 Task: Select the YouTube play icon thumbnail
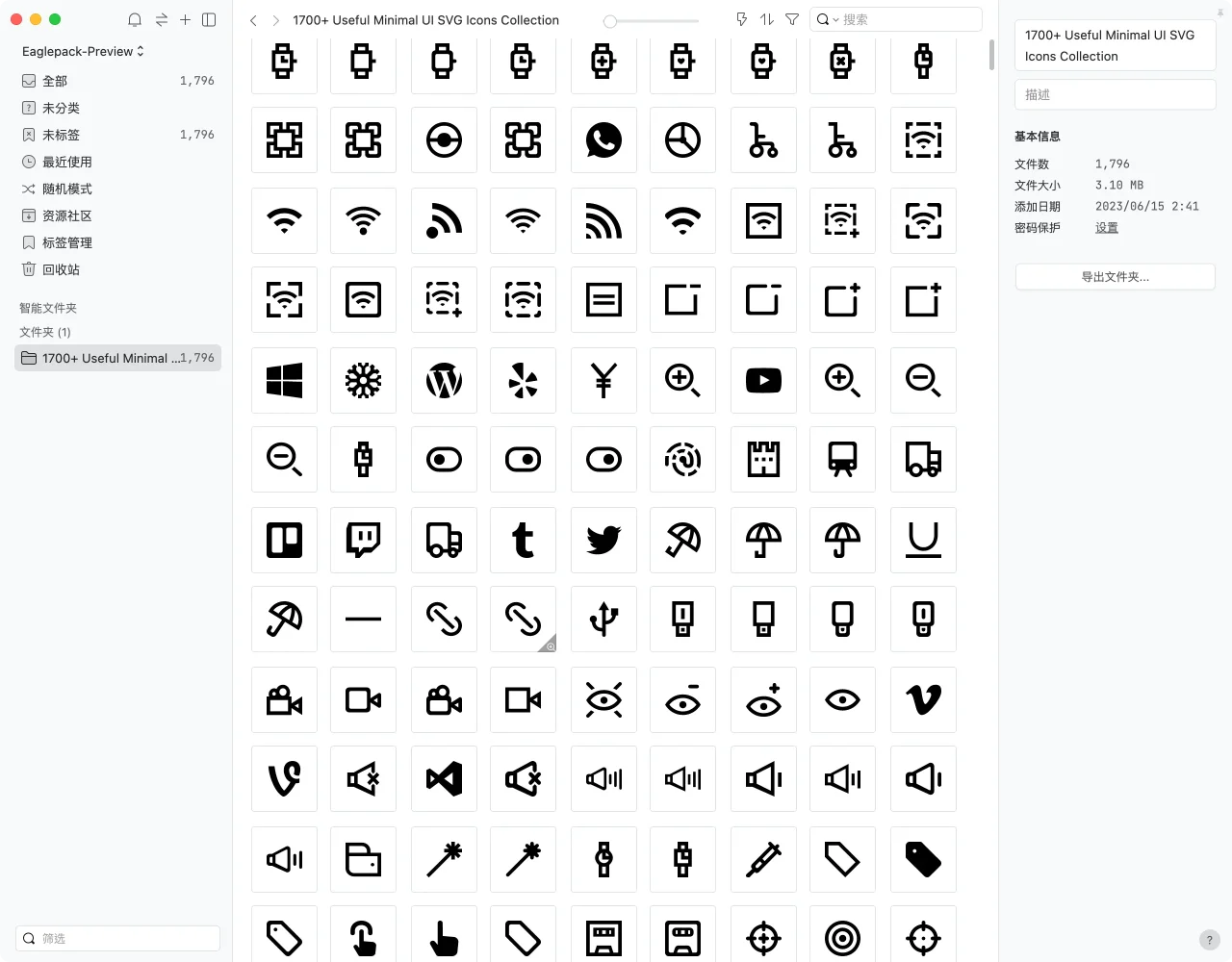[x=763, y=381]
